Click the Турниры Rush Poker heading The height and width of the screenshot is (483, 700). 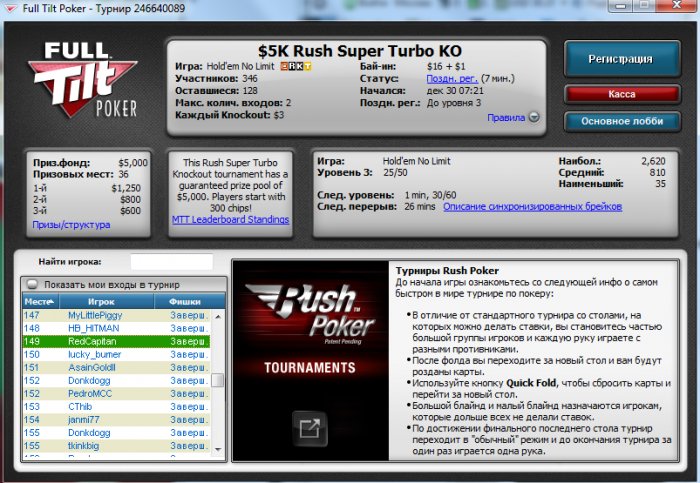447,271
